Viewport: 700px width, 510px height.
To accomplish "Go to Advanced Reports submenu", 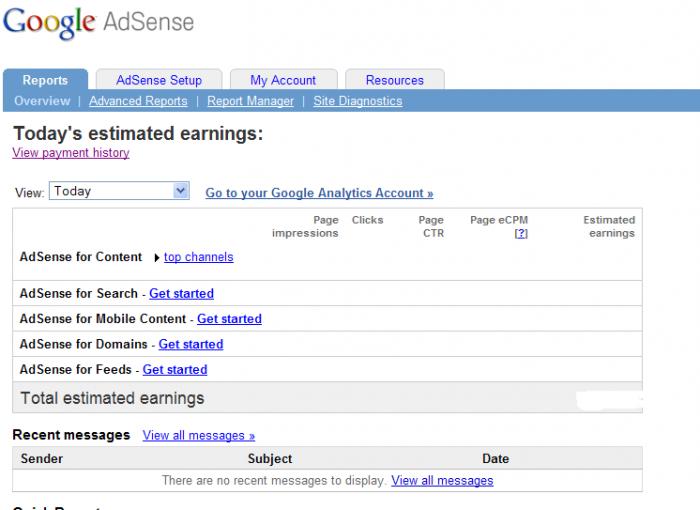I will pyautogui.click(x=138, y=101).
